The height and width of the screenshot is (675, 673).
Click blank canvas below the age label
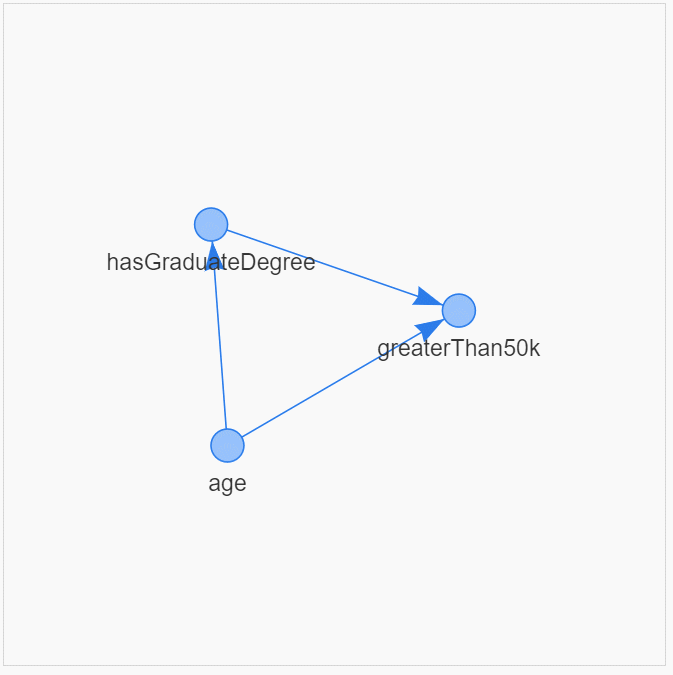[x=227, y=570]
